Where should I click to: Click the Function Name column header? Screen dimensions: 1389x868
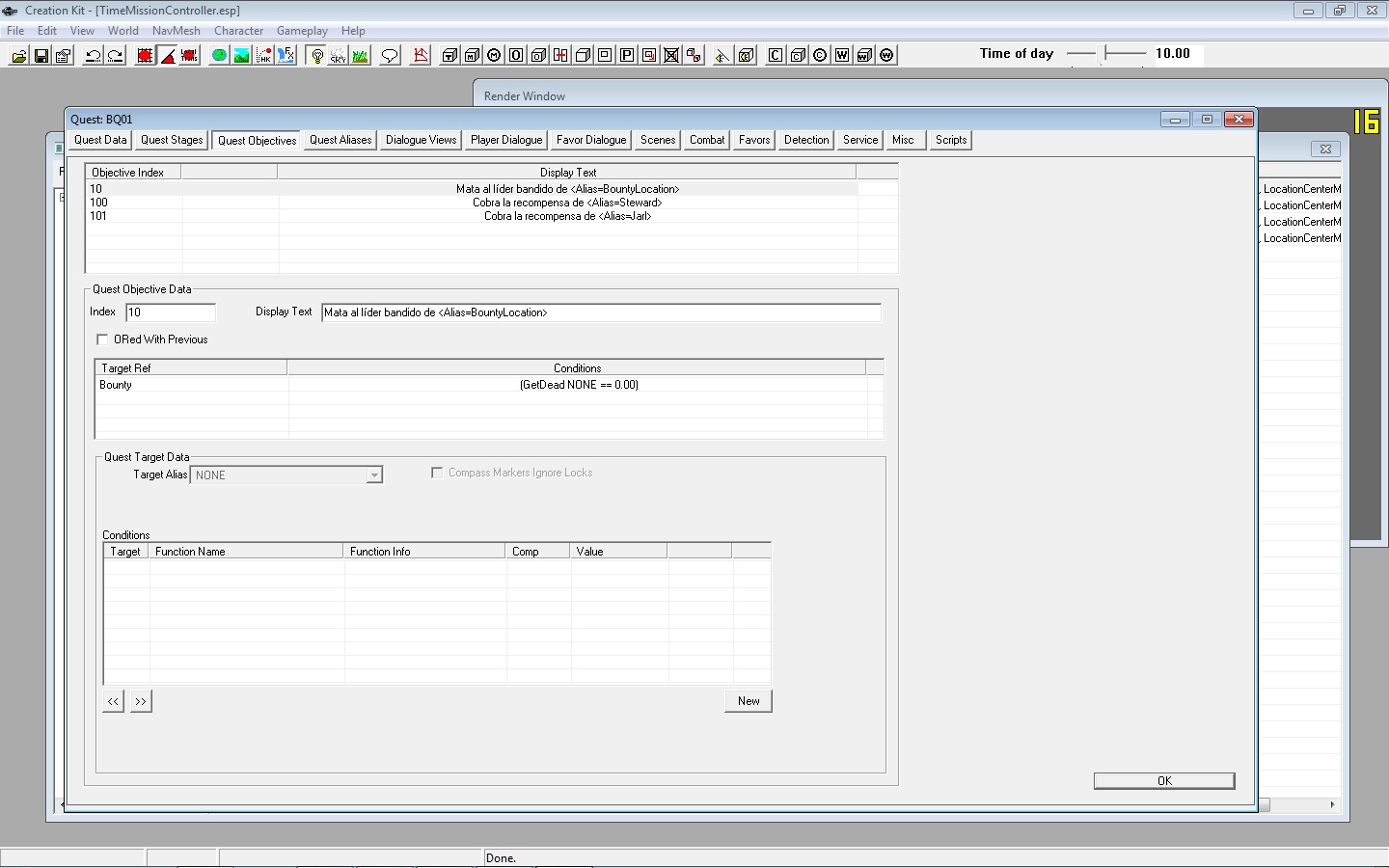[x=246, y=552]
